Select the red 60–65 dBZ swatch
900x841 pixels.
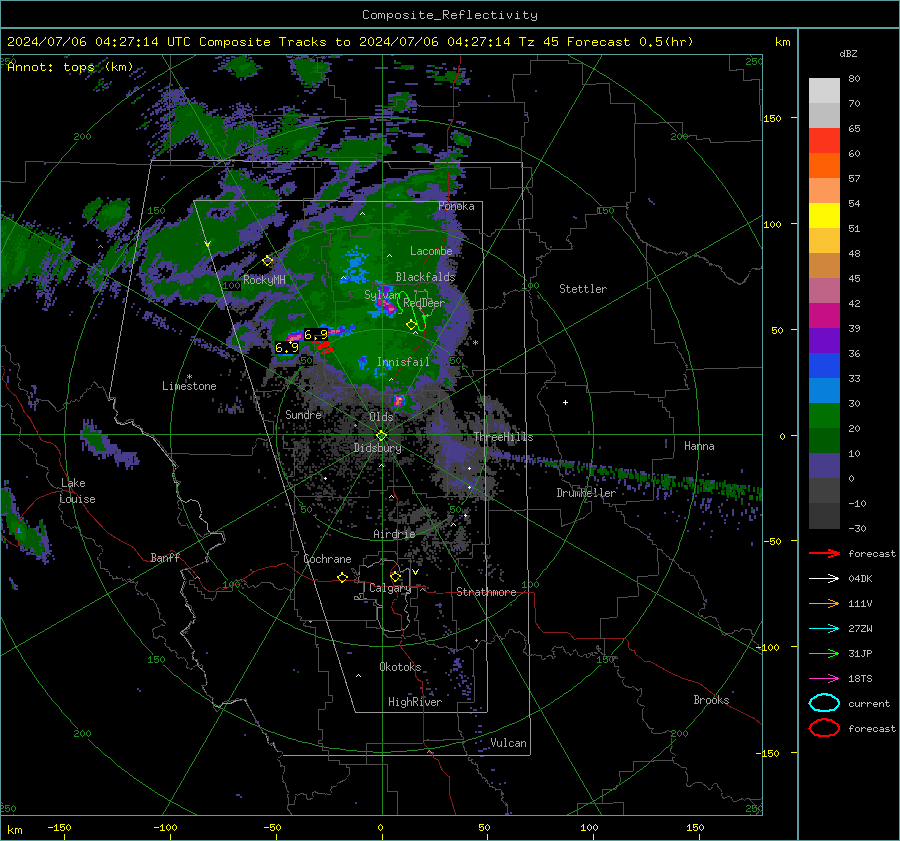click(x=824, y=140)
